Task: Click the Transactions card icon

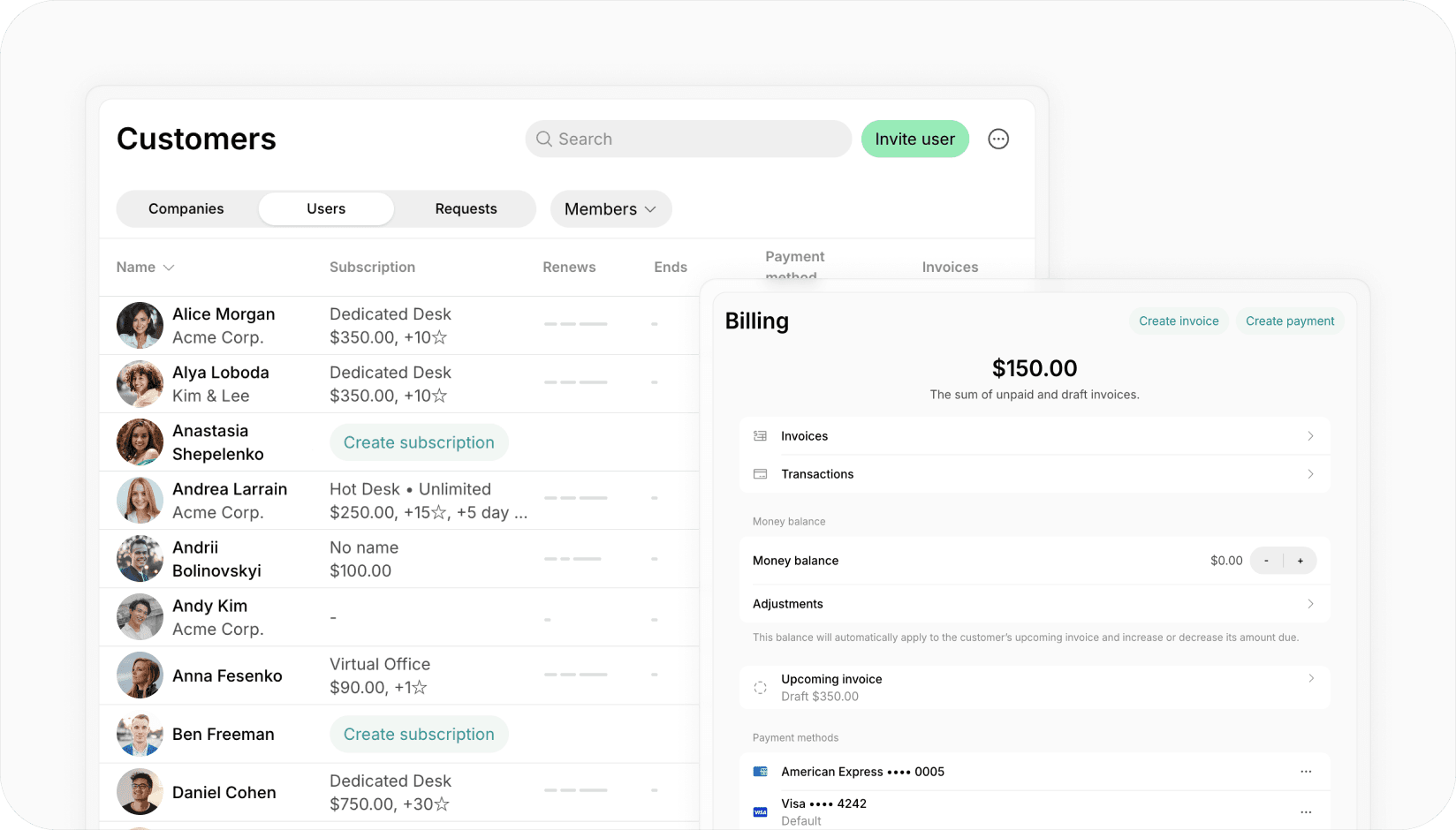Action: tap(760, 474)
